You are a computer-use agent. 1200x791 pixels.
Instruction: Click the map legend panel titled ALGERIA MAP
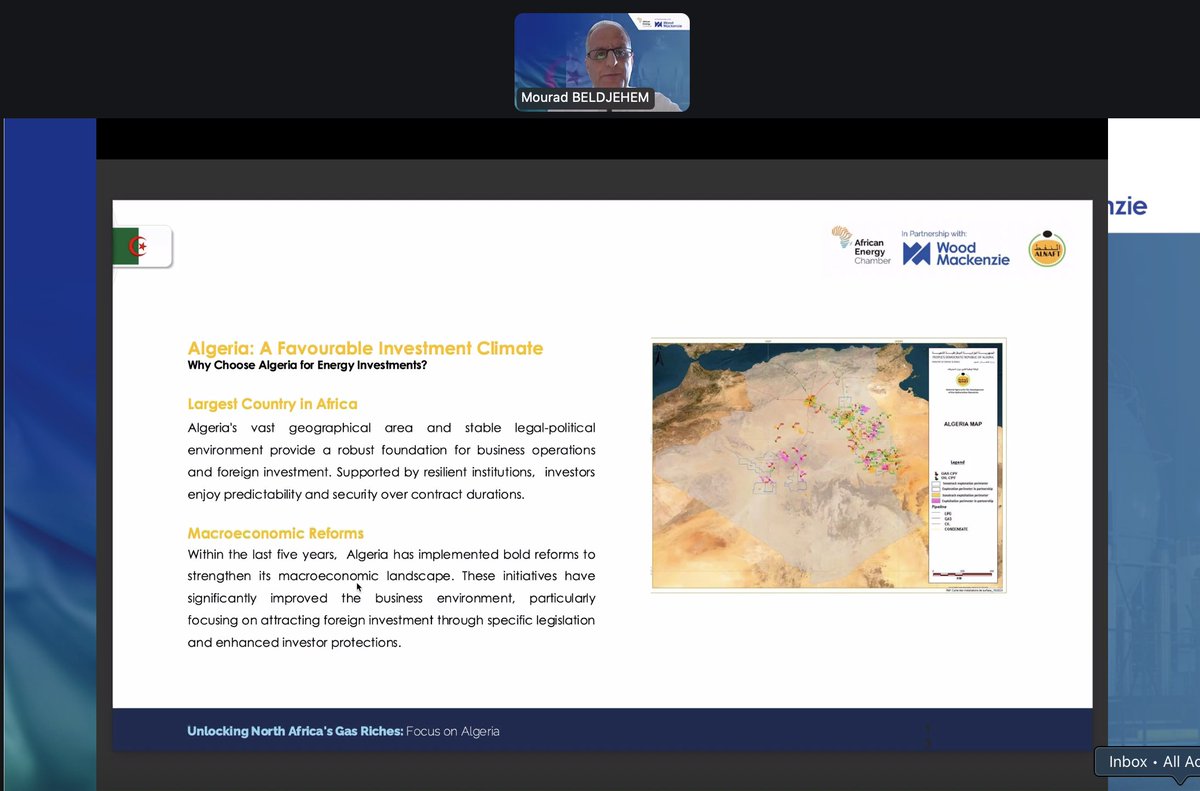click(962, 465)
